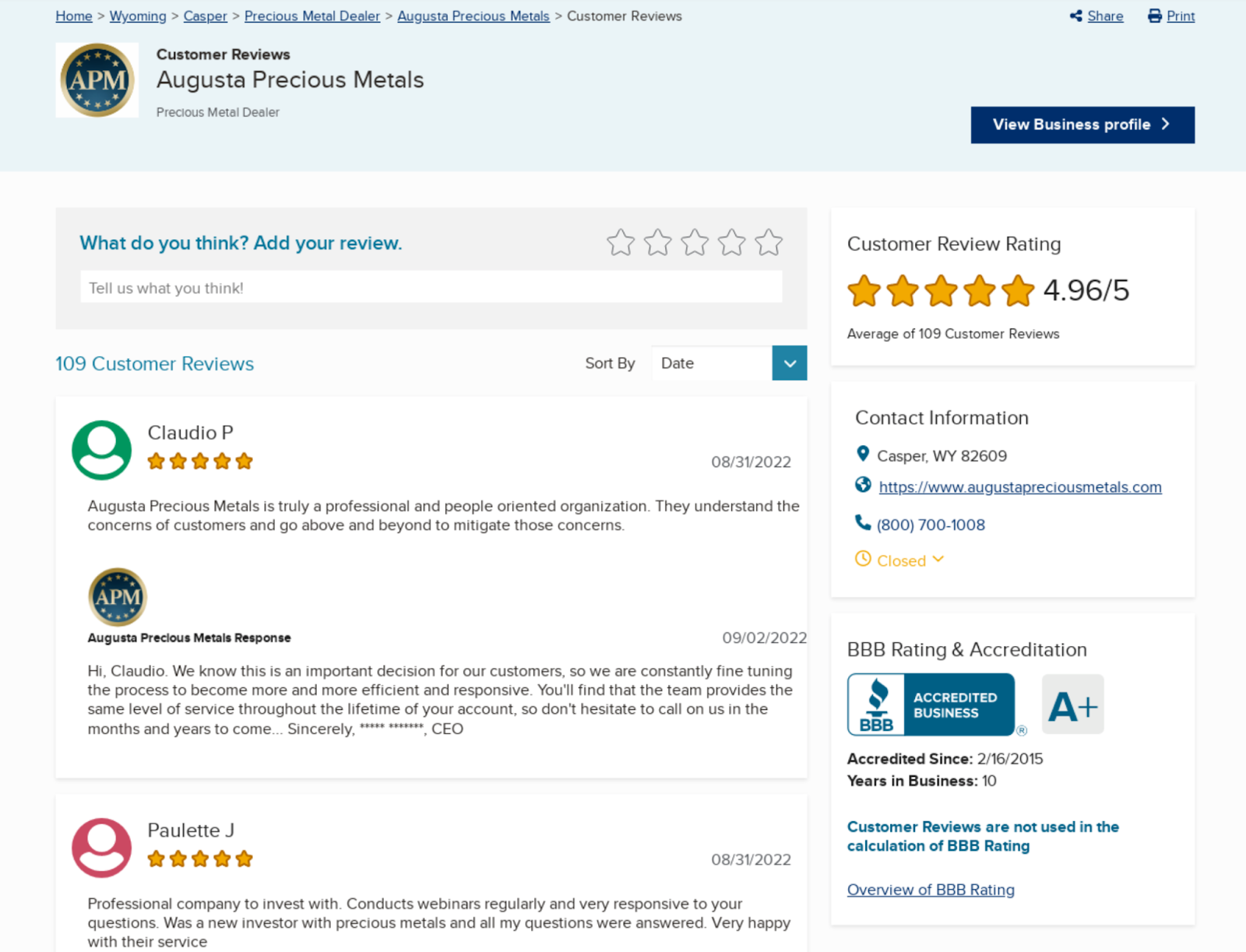Click the Customer Reviews not used notice
Viewport: 1246px width, 952px height.
[x=983, y=836]
